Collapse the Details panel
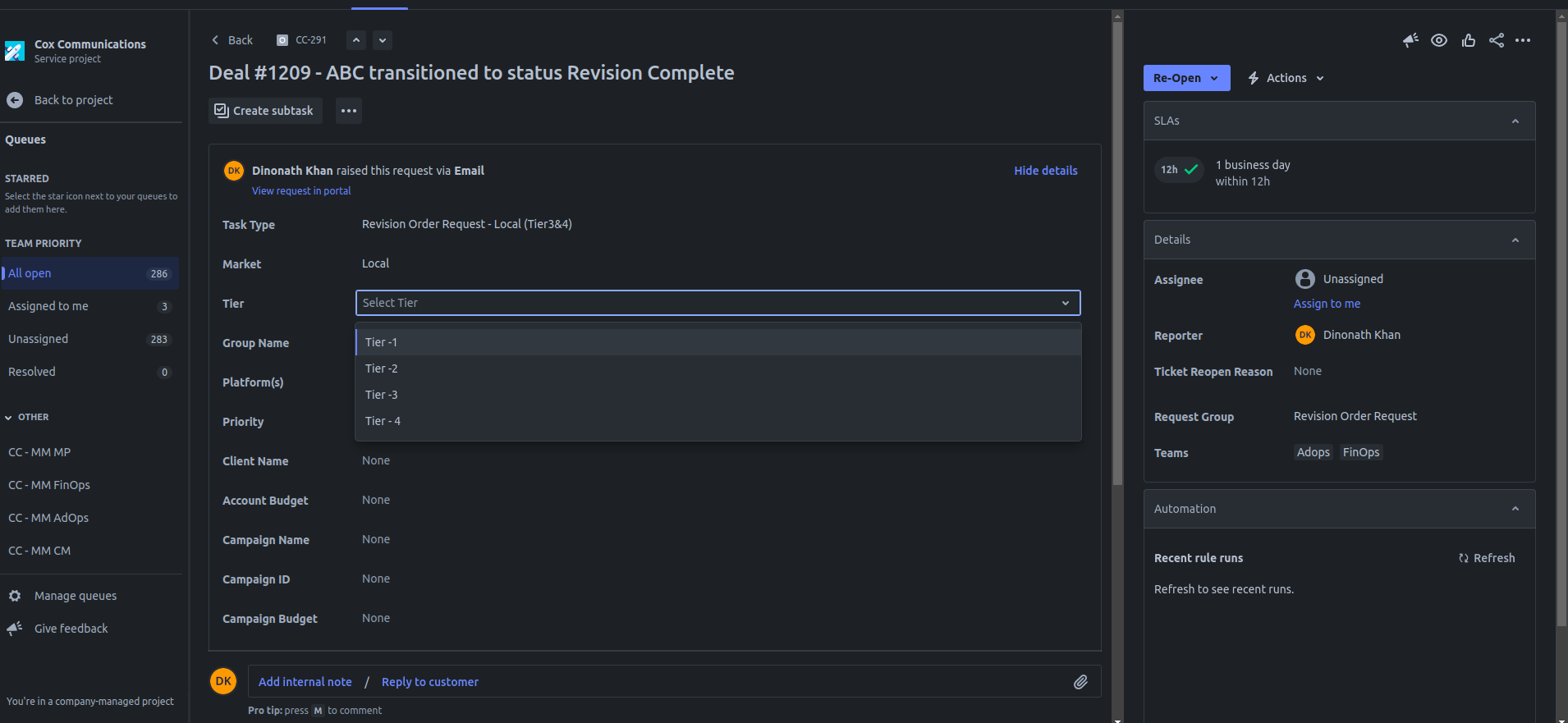Screen dimensions: 1568x723 [x=1515, y=240]
